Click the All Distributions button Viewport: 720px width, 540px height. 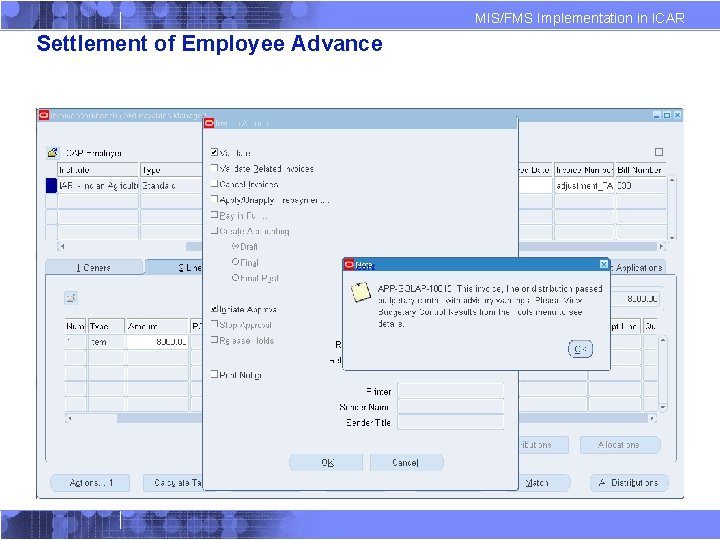629,483
